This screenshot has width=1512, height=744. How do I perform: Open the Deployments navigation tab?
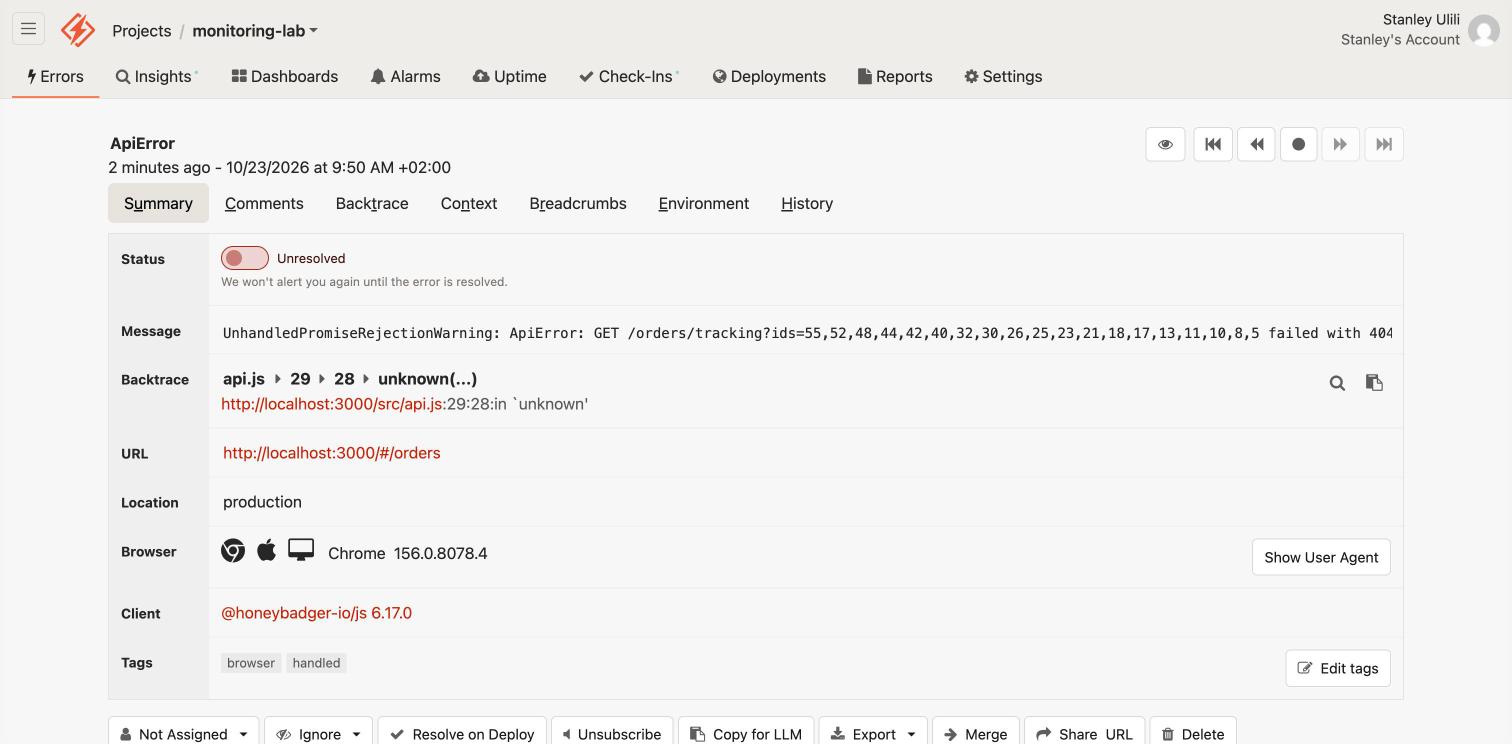[769, 76]
